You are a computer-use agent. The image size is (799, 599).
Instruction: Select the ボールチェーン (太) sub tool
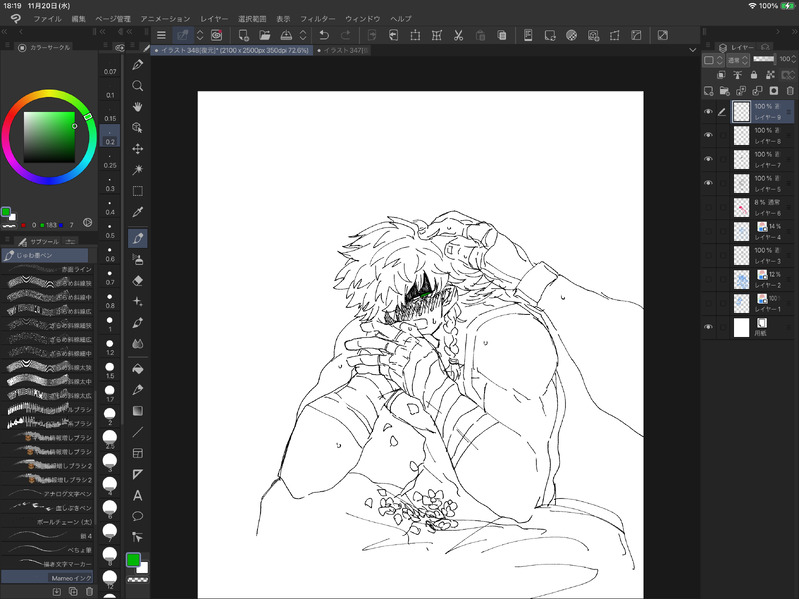point(47,522)
